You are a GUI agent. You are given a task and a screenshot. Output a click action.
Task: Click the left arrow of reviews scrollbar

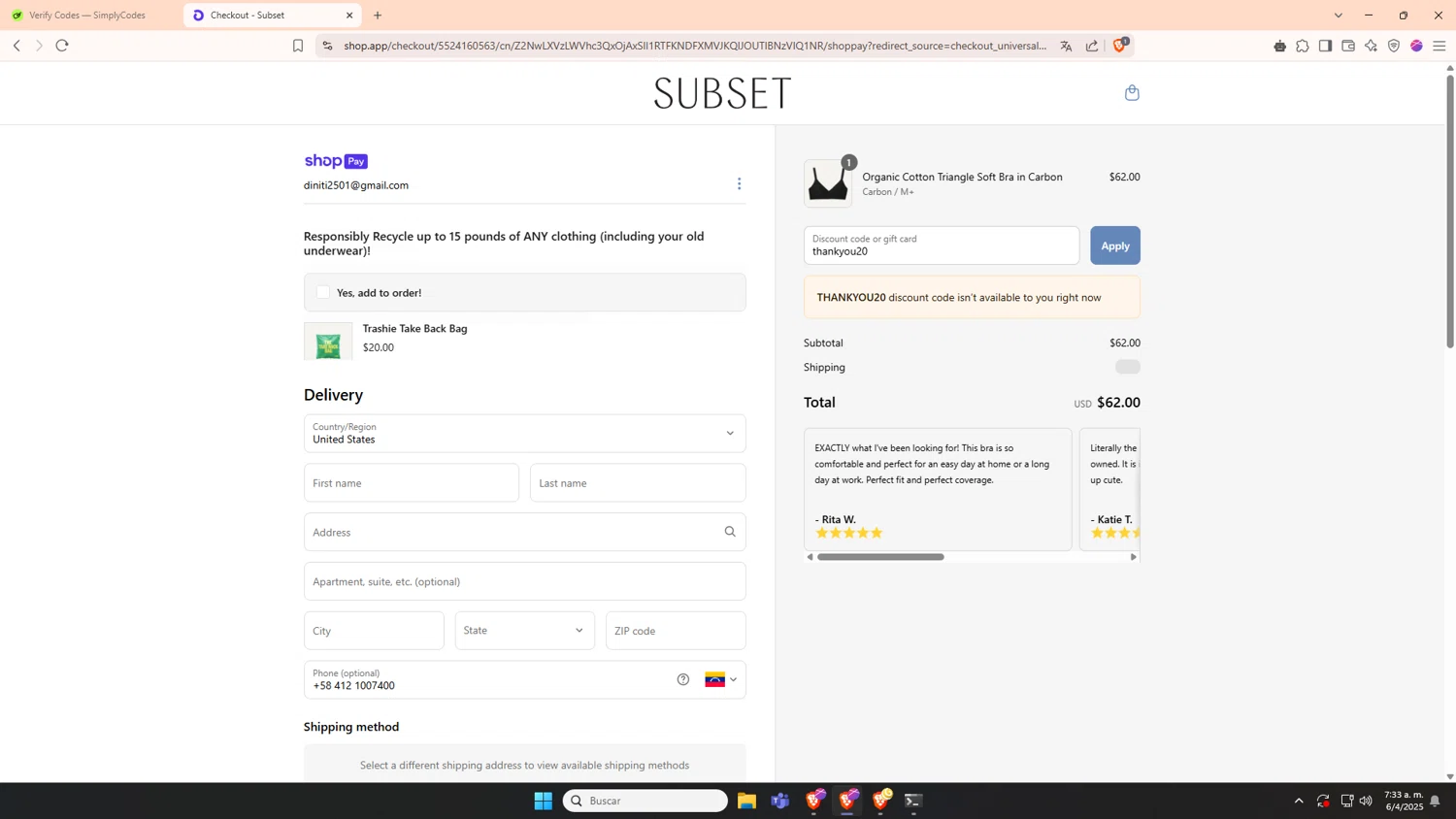coord(810,557)
